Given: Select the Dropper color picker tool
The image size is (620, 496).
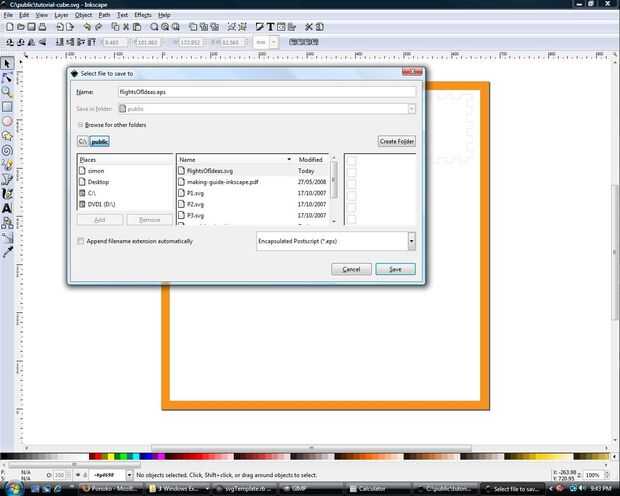Looking at the screenshot, I should pos(7,252).
